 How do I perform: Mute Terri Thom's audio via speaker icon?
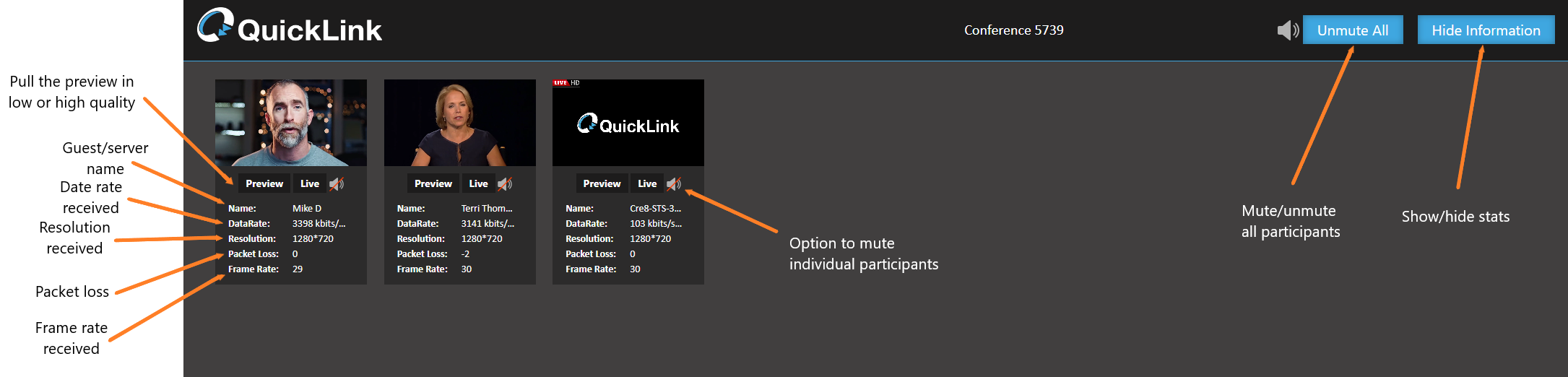point(505,184)
